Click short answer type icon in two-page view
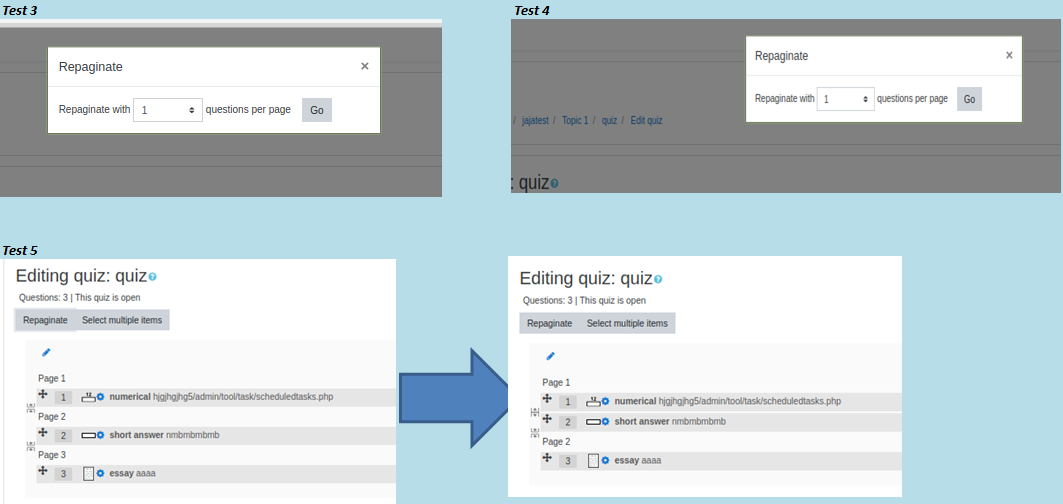The width and height of the screenshot is (1063, 504). tap(593, 422)
